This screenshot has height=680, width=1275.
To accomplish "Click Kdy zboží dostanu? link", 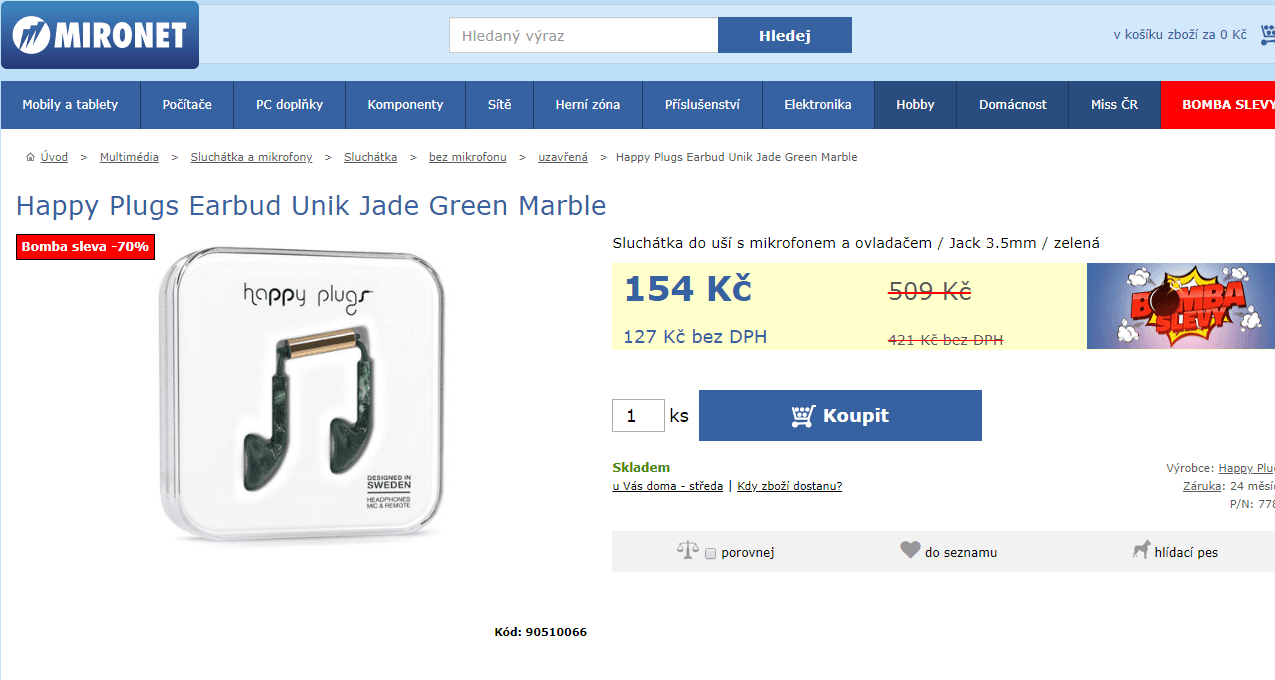I will pyautogui.click(x=790, y=486).
